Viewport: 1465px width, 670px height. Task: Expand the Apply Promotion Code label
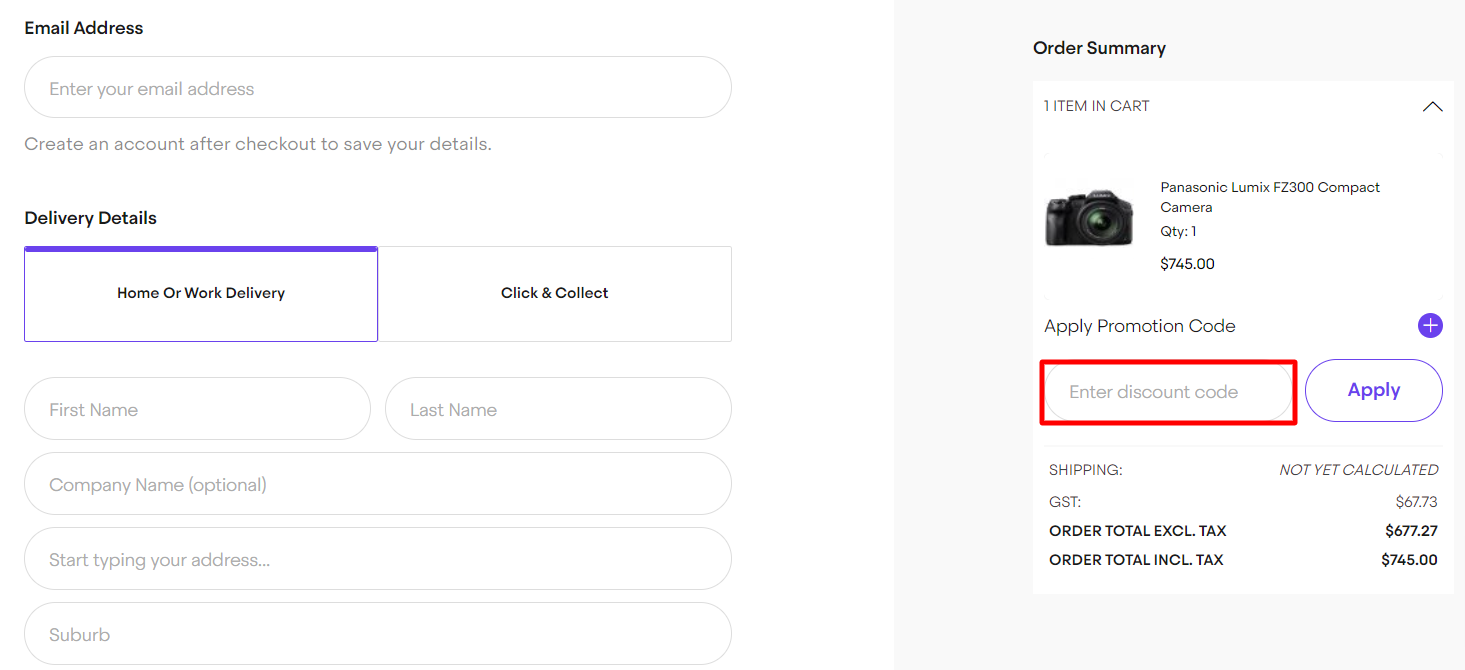pos(1139,326)
